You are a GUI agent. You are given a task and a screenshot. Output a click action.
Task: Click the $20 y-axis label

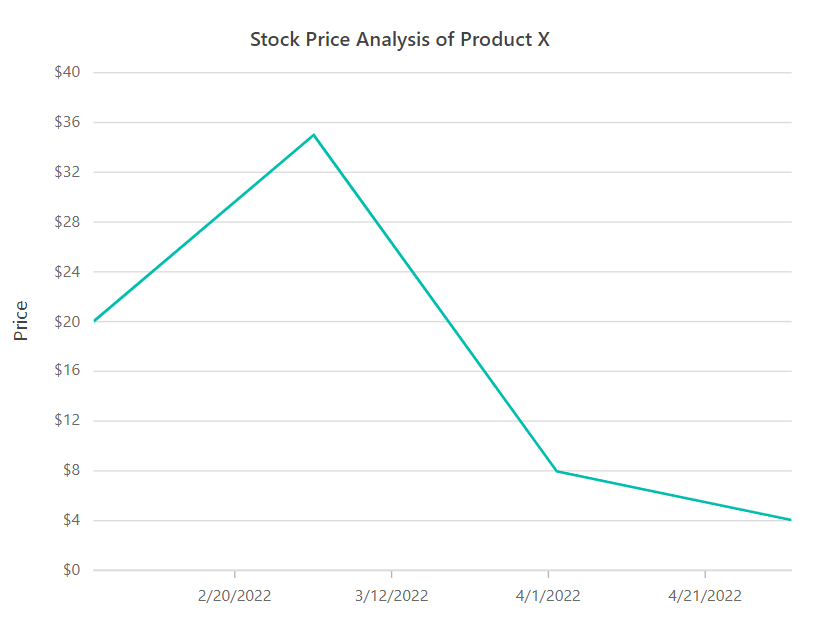click(x=68, y=321)
